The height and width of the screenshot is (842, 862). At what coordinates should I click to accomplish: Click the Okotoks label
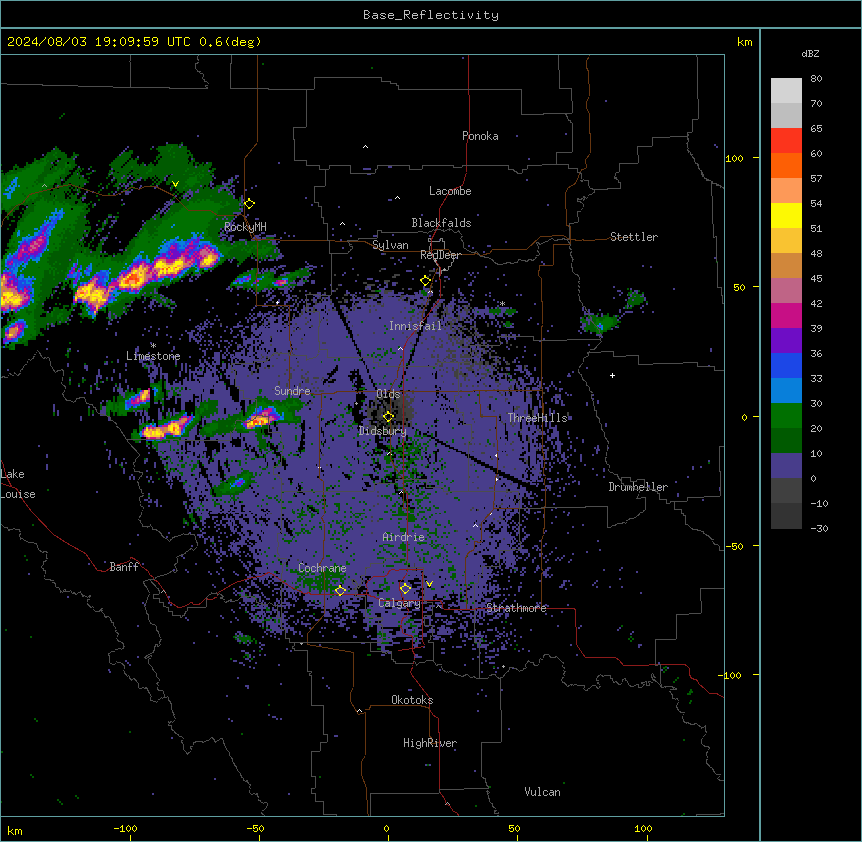click(412, 700)
